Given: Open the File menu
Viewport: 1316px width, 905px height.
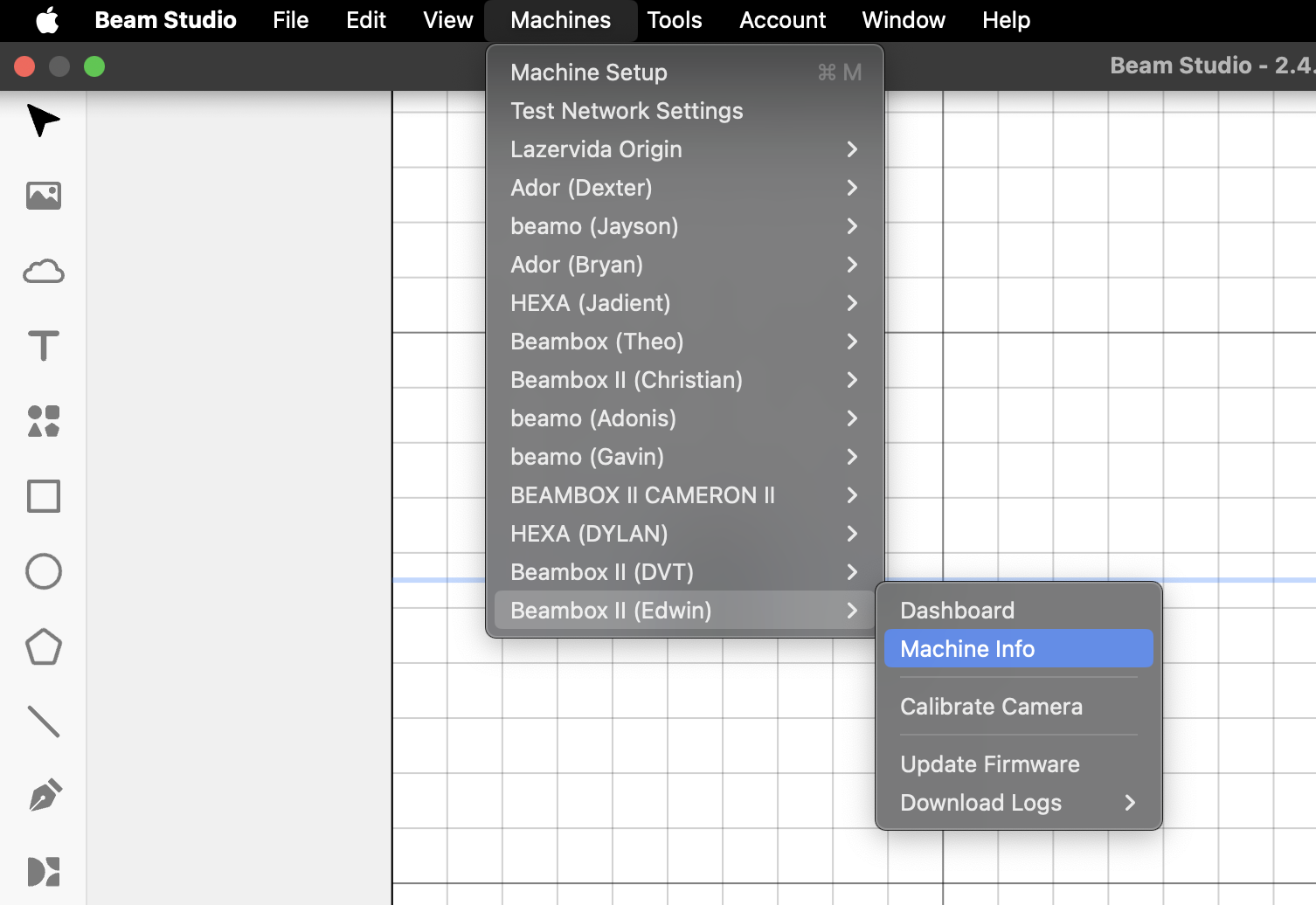Looking at the screenshot, I should point(290,20).
